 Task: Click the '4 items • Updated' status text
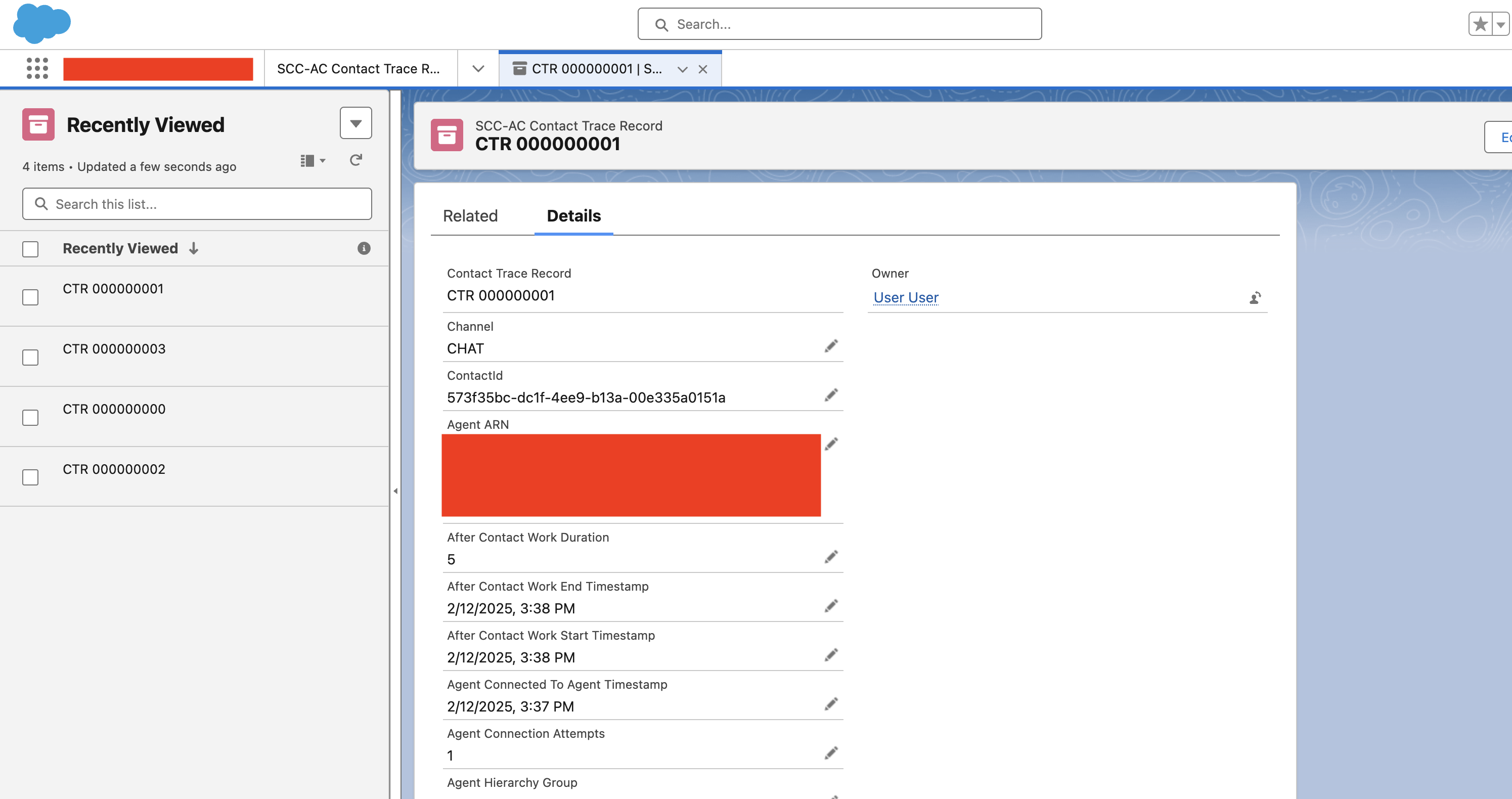point(129,167)
